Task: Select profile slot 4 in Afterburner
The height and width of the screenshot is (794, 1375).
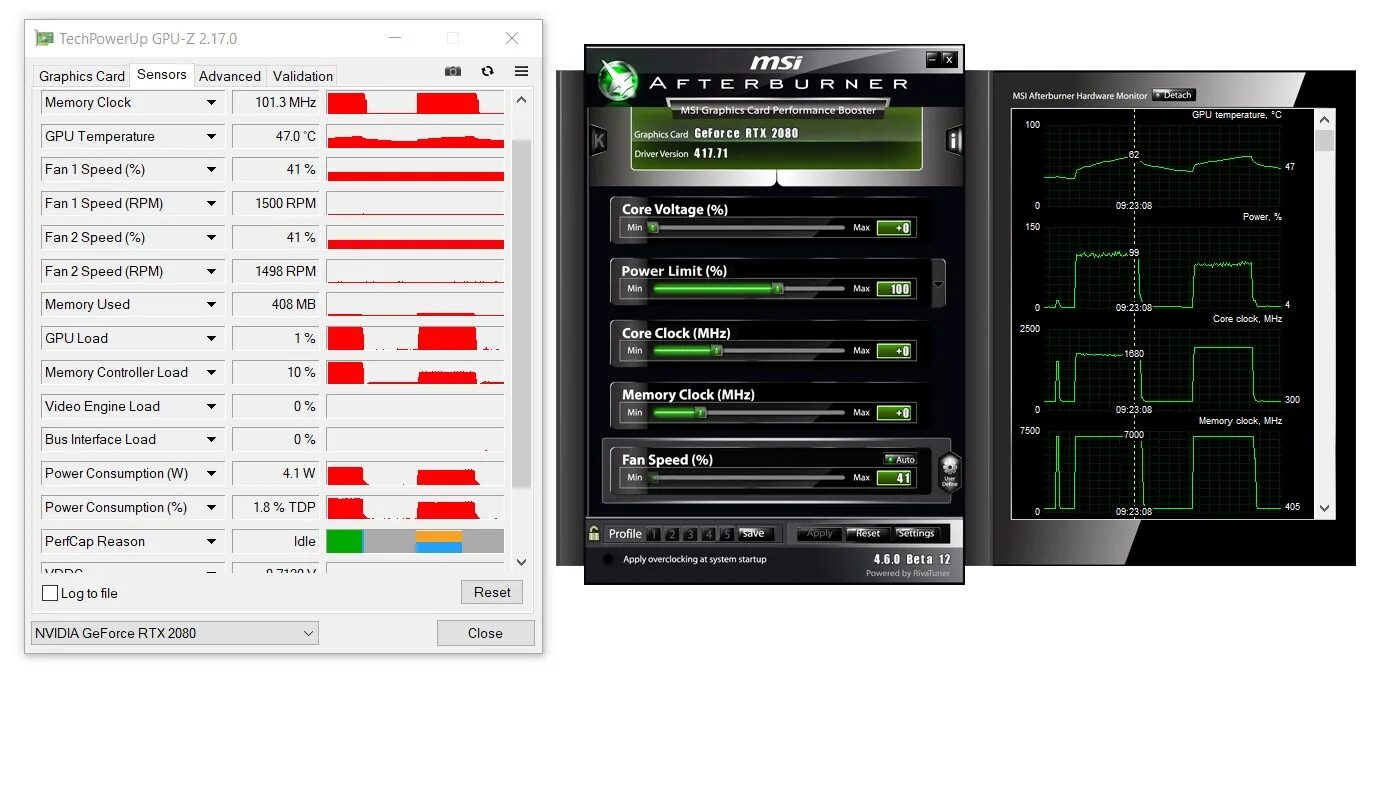Action: click(709, 534)
